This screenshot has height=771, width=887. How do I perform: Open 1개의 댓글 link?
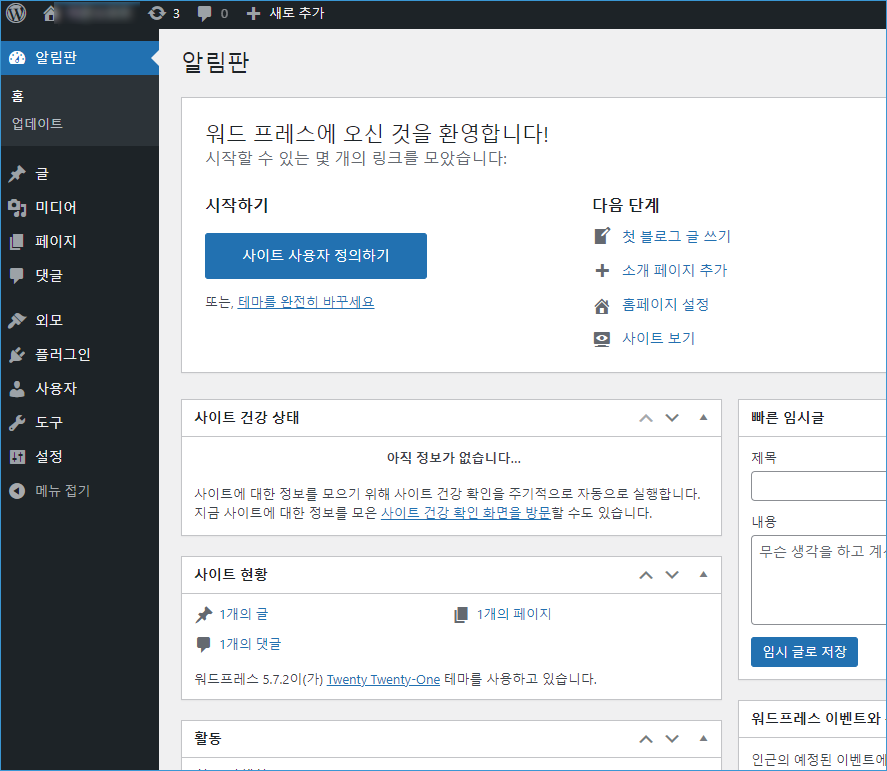coord(250,644)
